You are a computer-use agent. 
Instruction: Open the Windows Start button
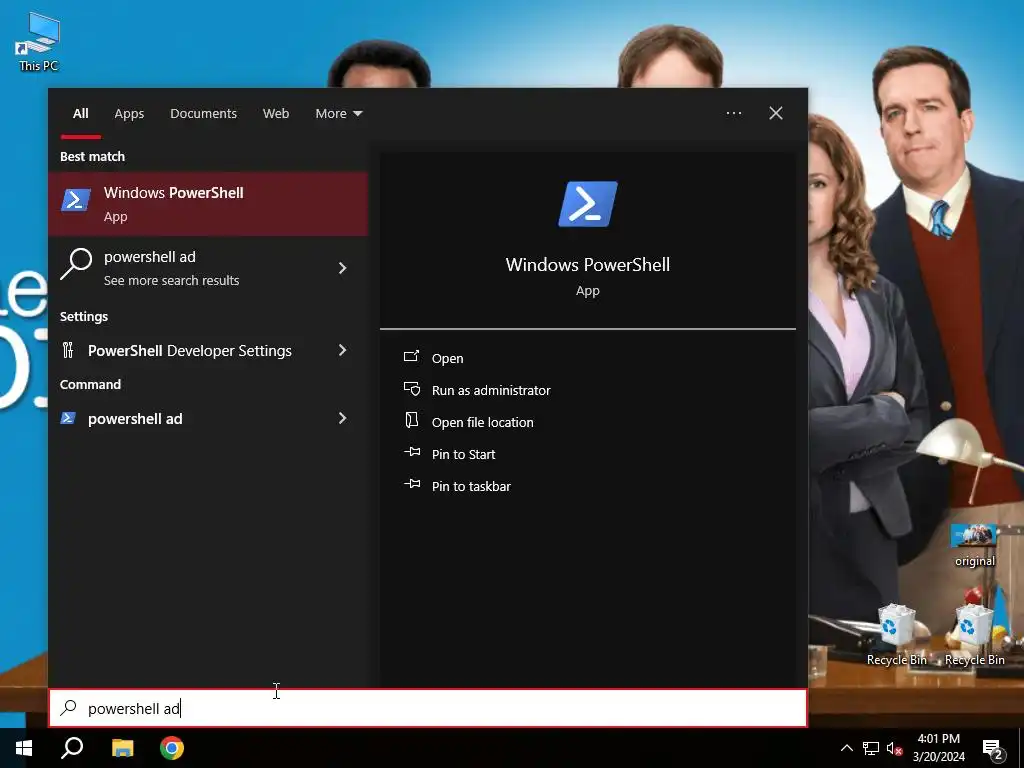24,748
